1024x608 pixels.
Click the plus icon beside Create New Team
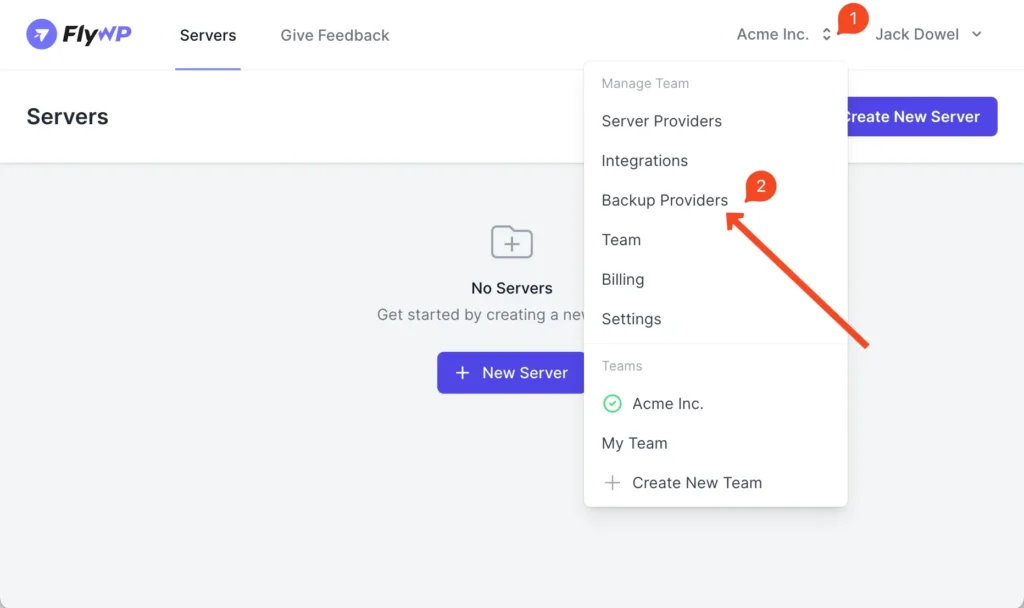612,483
